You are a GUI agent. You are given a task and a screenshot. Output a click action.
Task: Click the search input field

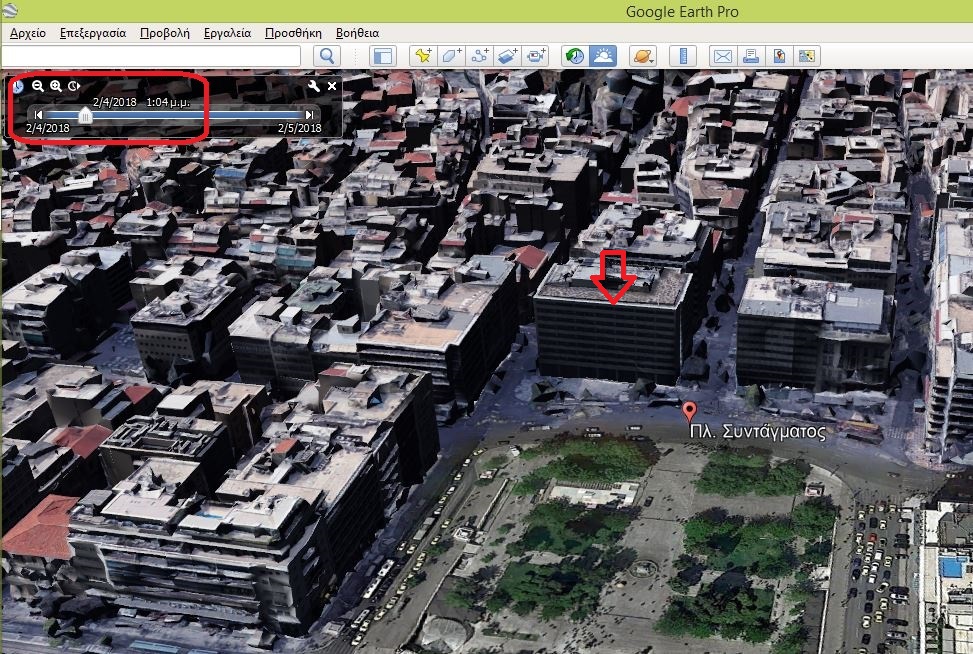(x=151, y=56)
